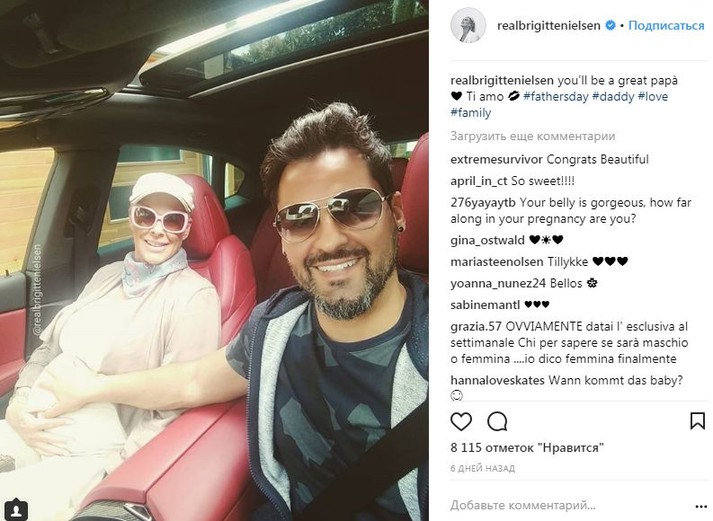Click the main post photo
The width and height of the screenshot is (713, 521).
pos(214,260)
